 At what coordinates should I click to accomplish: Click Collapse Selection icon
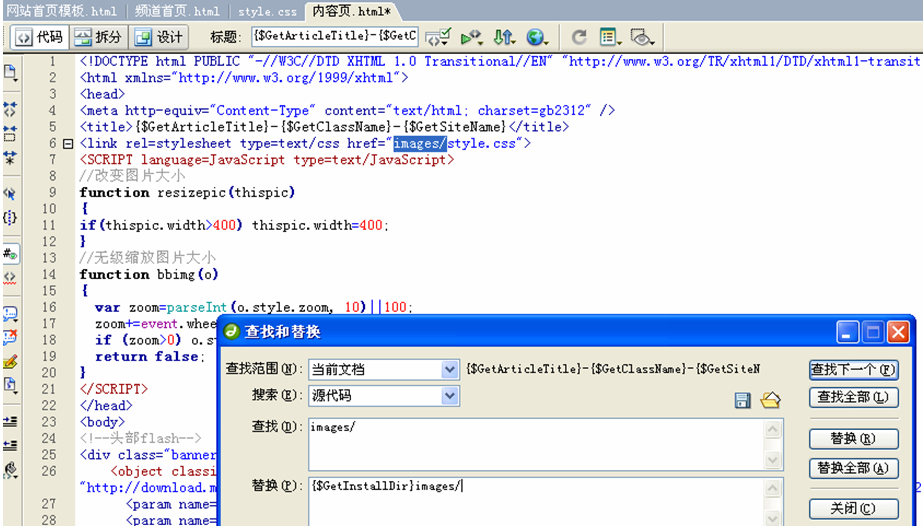tap(11, 133)
